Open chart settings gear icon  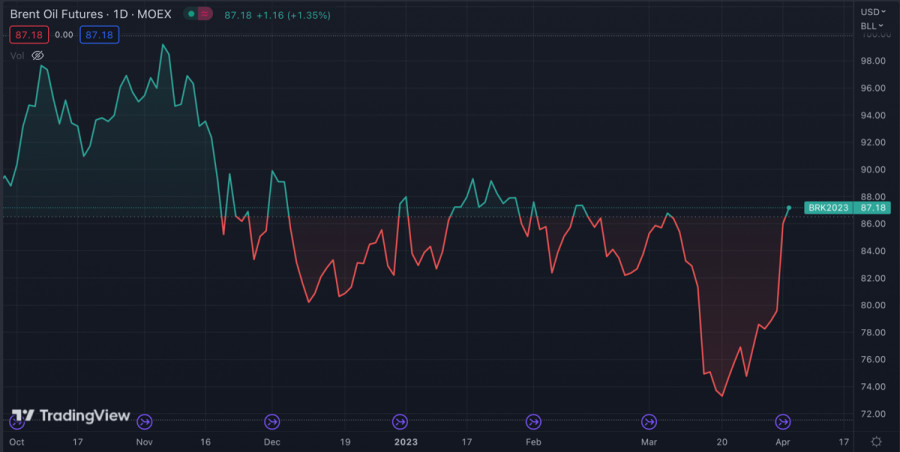click(876, 441)
